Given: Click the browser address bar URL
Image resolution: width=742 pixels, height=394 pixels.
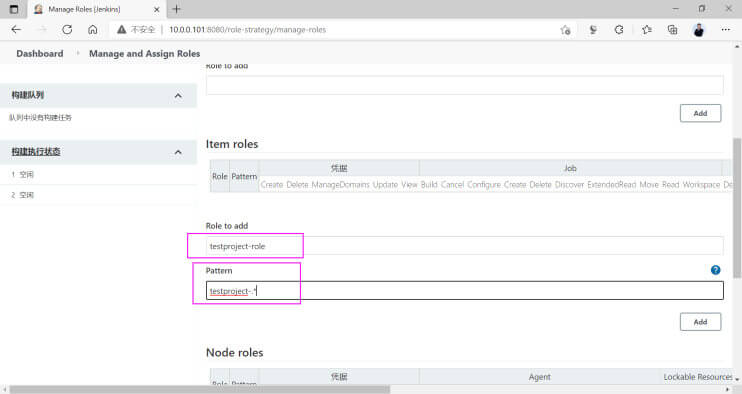Looking at the screenshot, I should click(x=247, y=30).
